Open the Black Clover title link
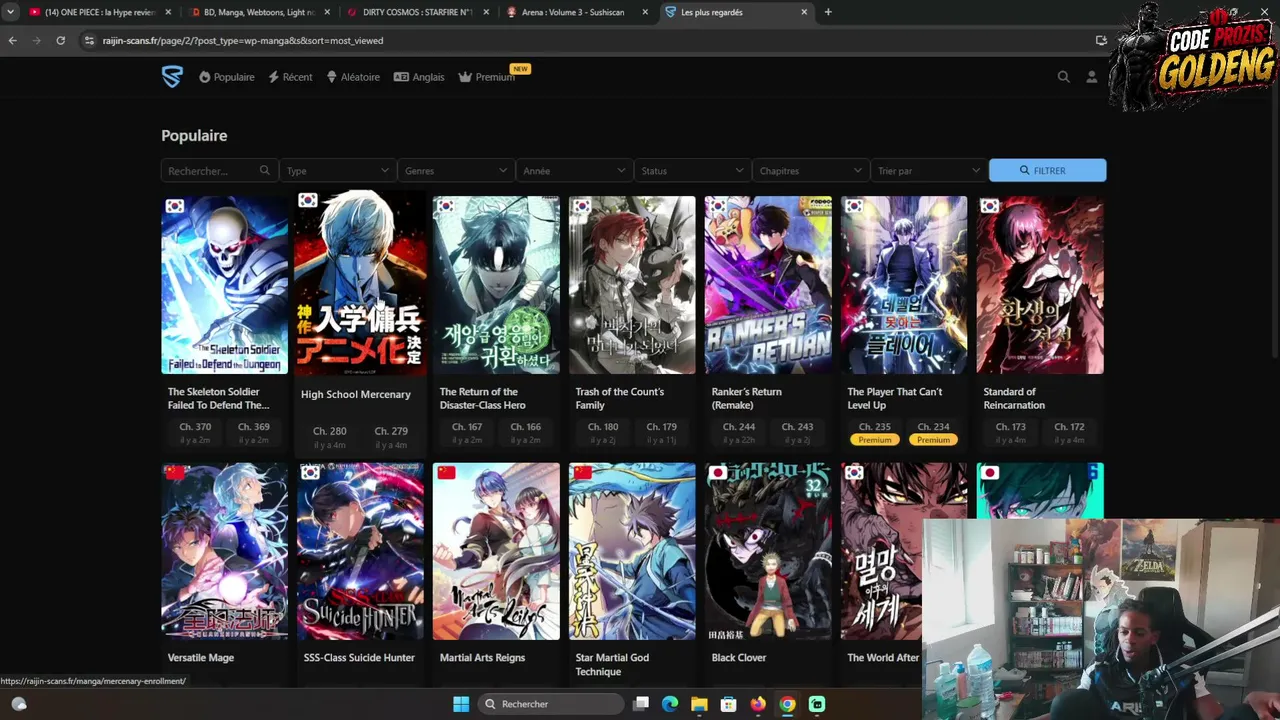Viewport: 1280px width, 720px height. (x=739, y=658)
